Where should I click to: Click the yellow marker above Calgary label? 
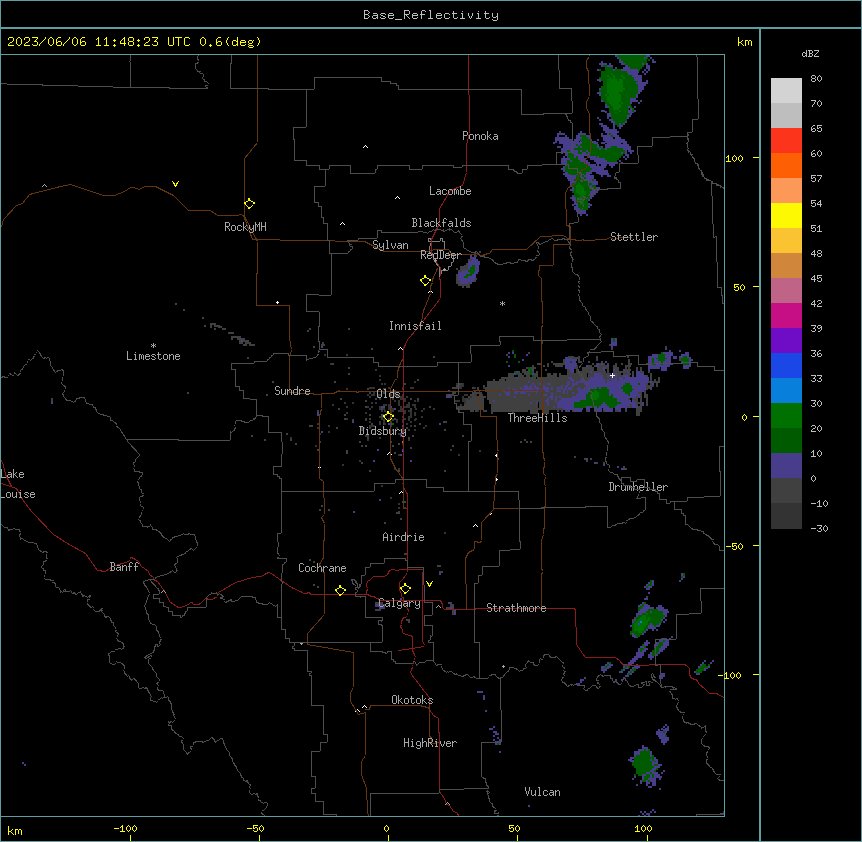[405, 589]
